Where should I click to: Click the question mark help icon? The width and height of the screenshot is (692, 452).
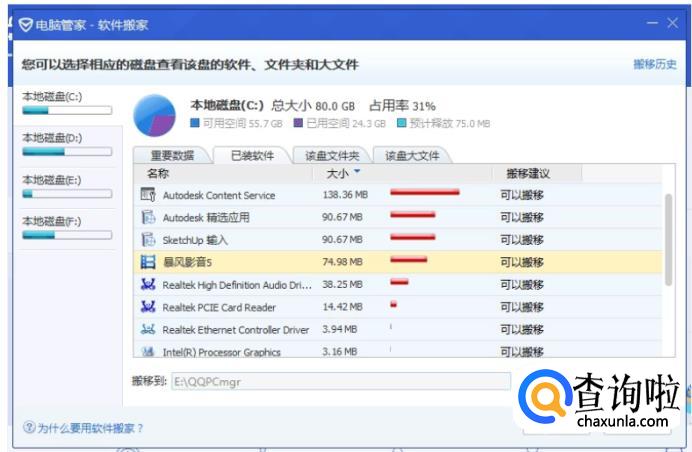29,427
